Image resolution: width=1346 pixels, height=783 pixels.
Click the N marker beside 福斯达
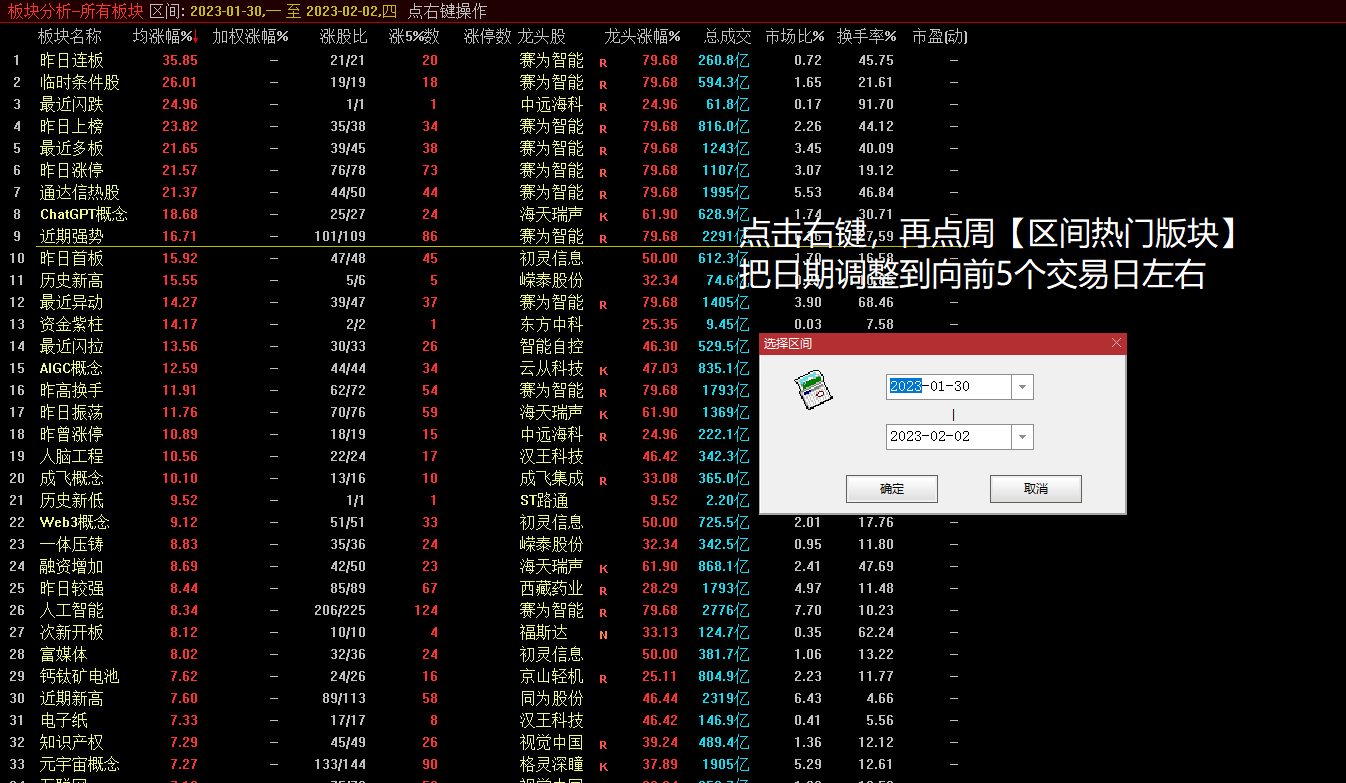click(603, 634)
